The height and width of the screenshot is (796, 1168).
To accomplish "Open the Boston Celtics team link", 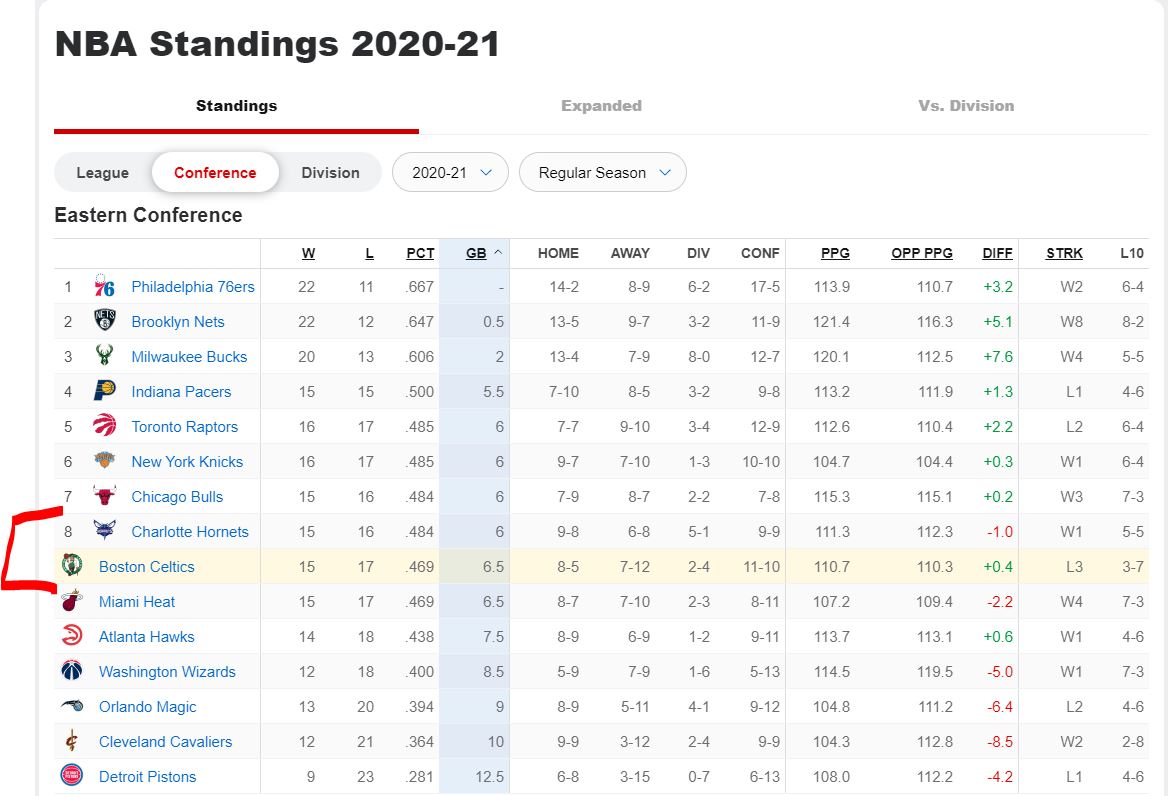I will (147, 567).
